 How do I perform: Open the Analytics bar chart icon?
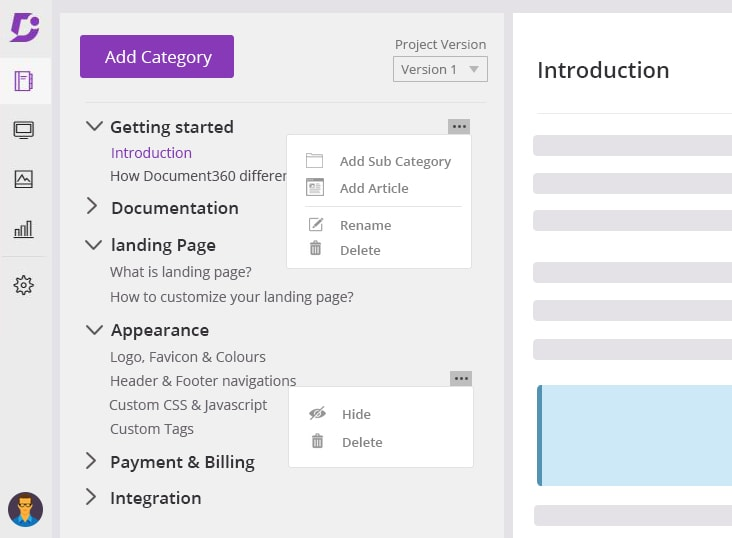(x=24, y=230)
